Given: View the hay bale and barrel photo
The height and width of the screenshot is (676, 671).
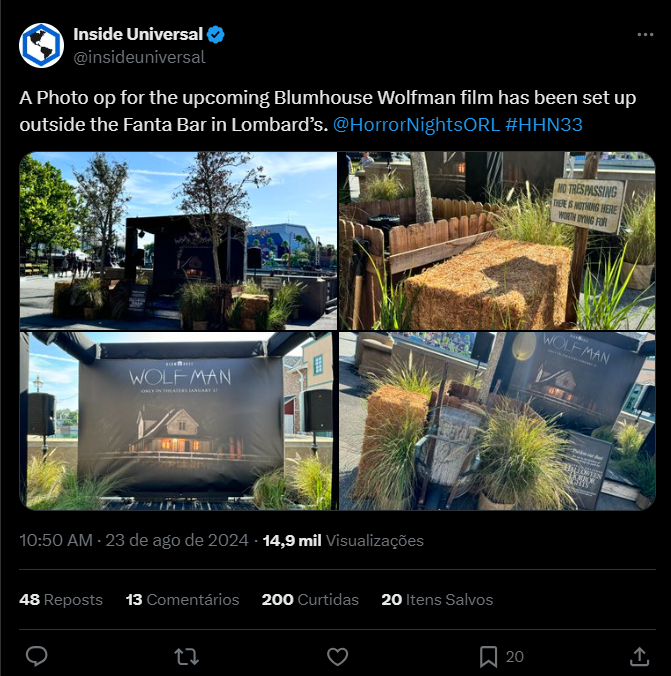Looking at the screenshot, I should (x=497, y=421).
